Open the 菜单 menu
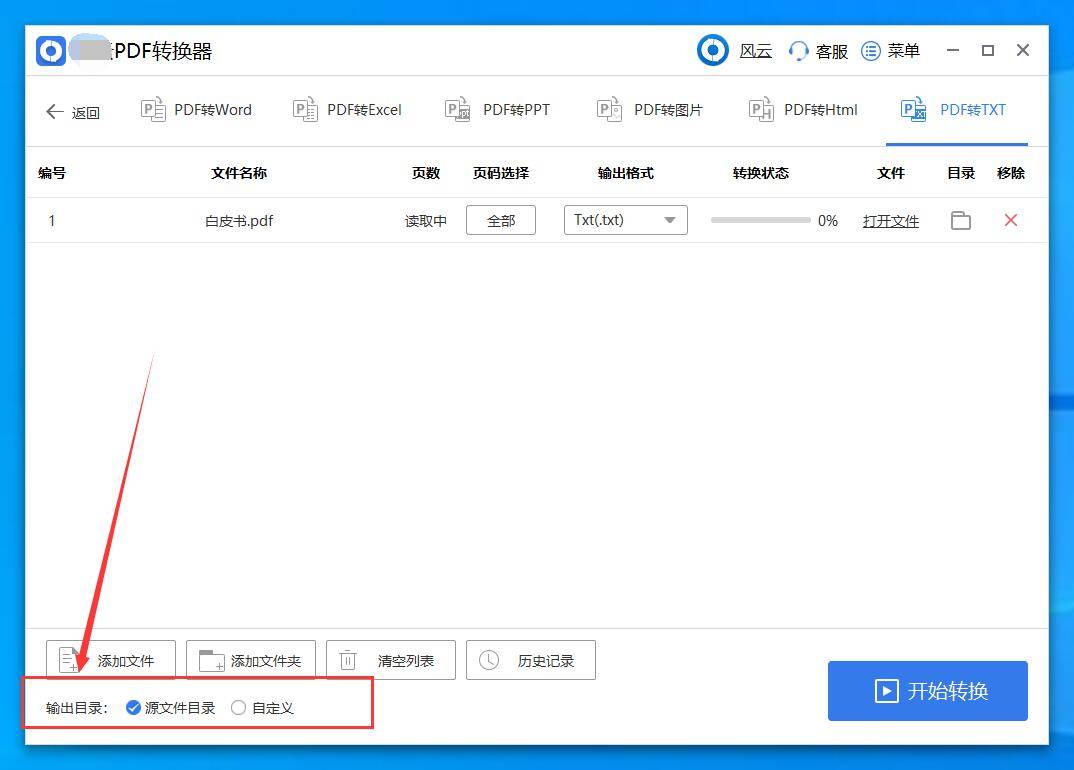 890,51
